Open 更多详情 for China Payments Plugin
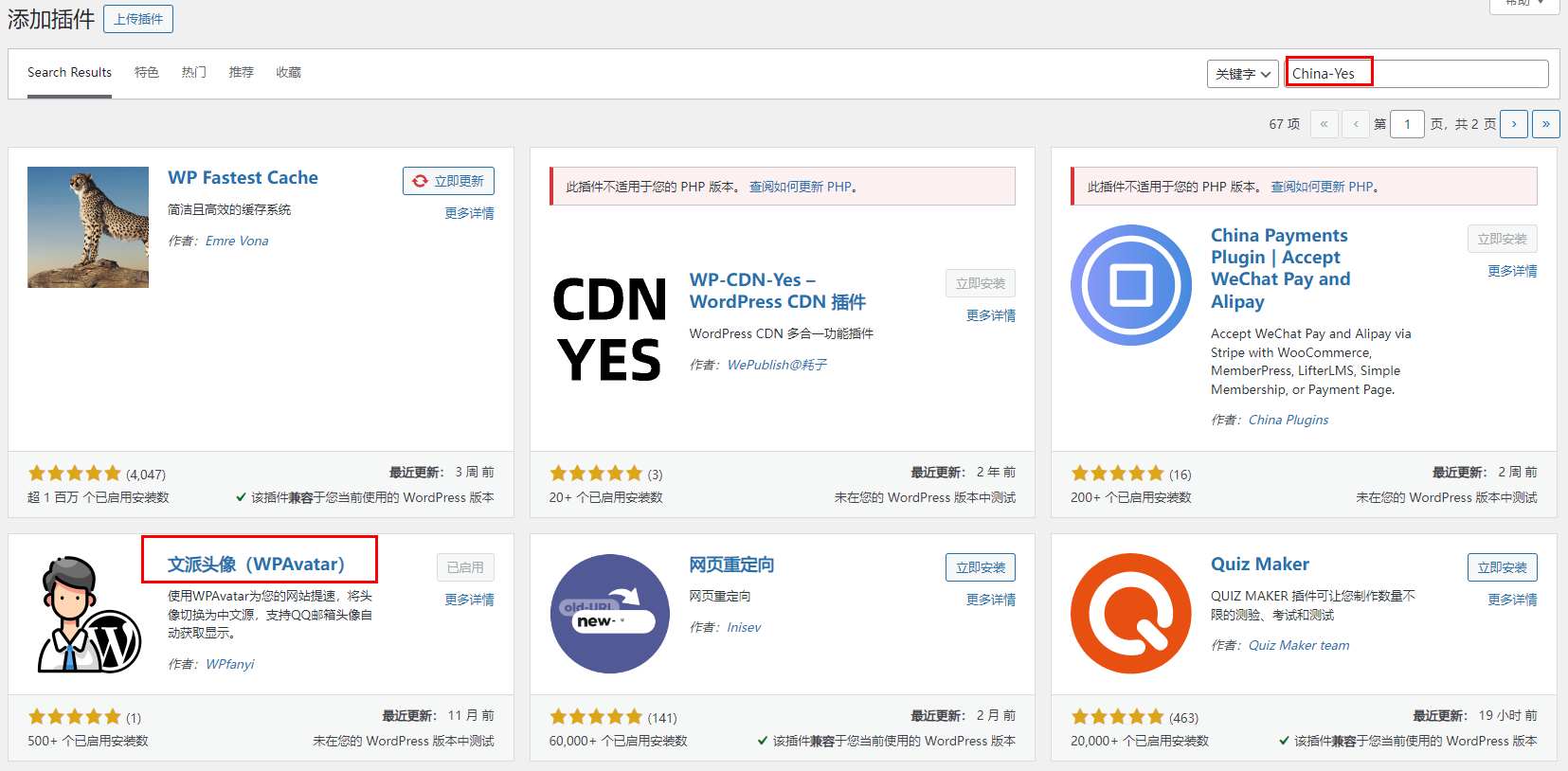Image resolution: width=1568 pixels, height=771 pixels. coord(1513,271)
